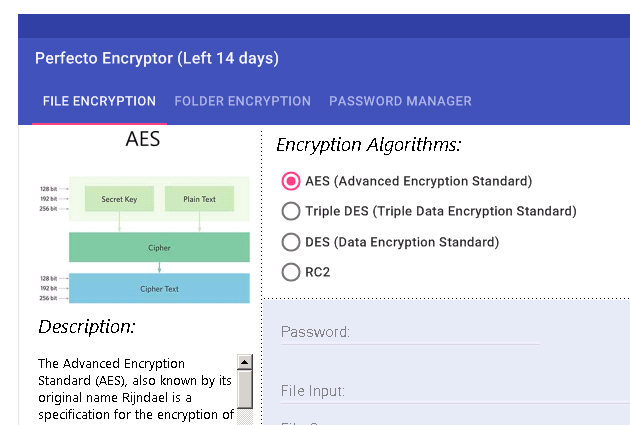The width and height of the screenshot is (630, 425).
Task: Click the Password input field
Action: click(x=410, y=333)
